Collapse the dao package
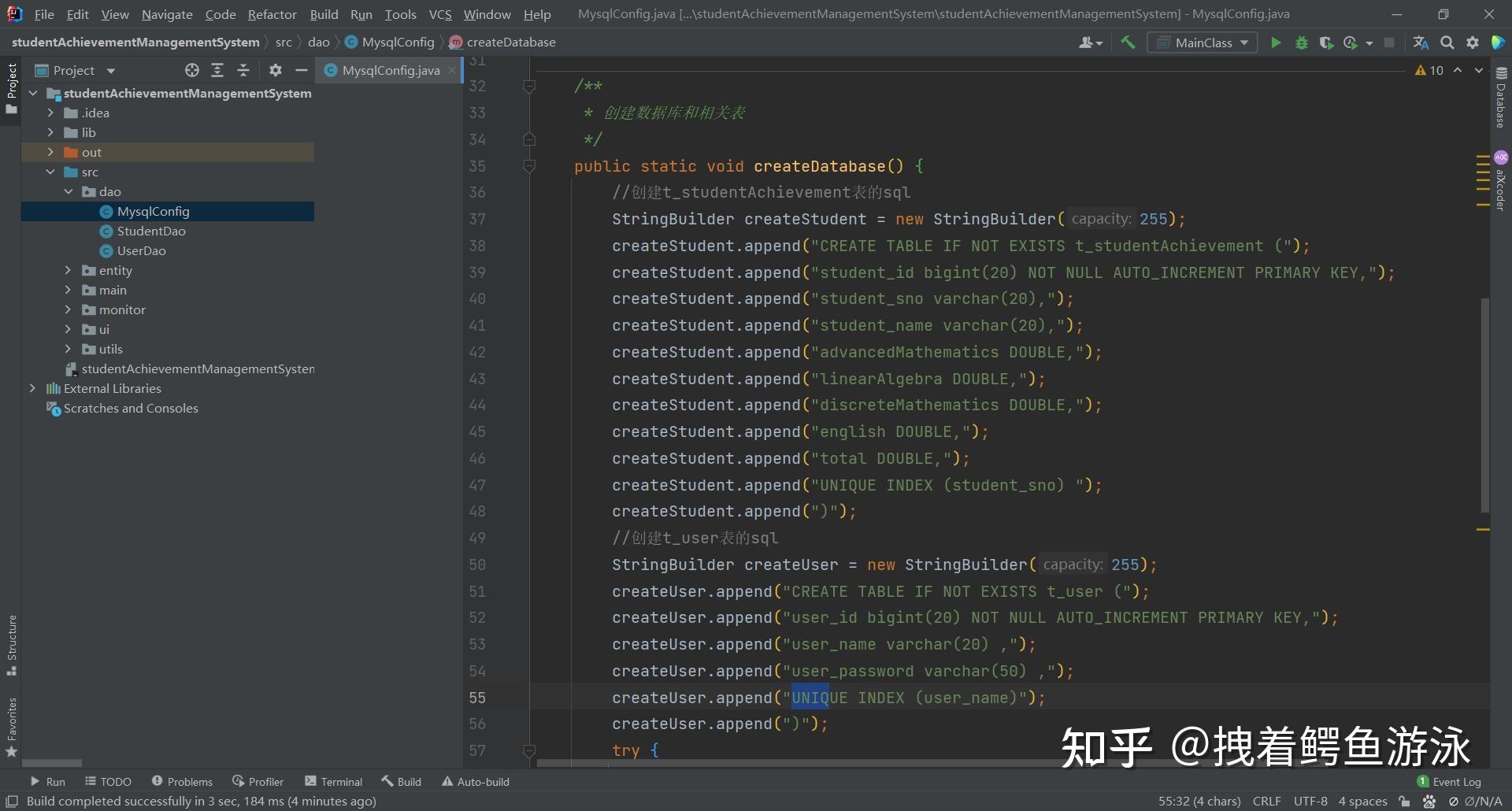Screen dimensions: 1512x811 (x=68, y=191)
